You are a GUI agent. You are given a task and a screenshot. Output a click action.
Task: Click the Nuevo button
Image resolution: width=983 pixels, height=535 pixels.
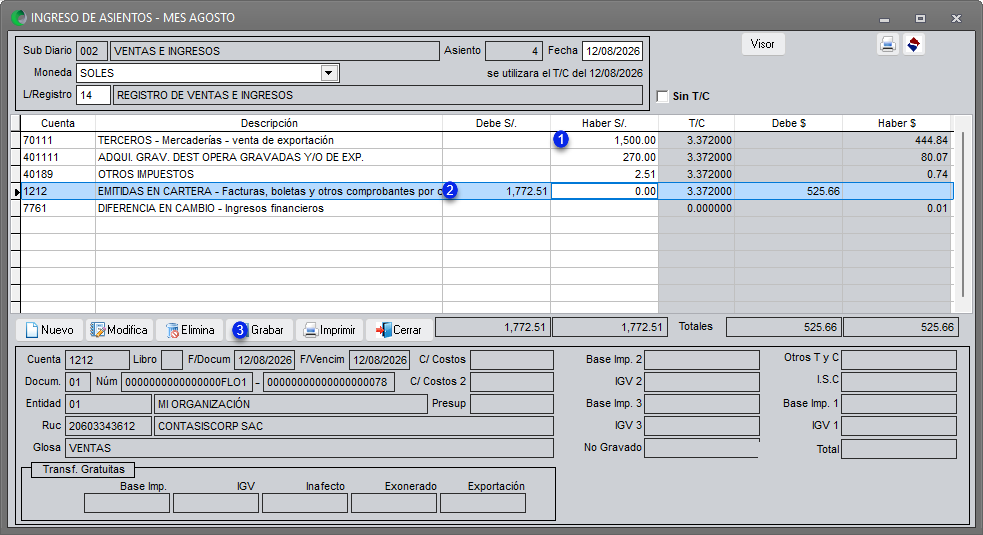click(50, 330)
